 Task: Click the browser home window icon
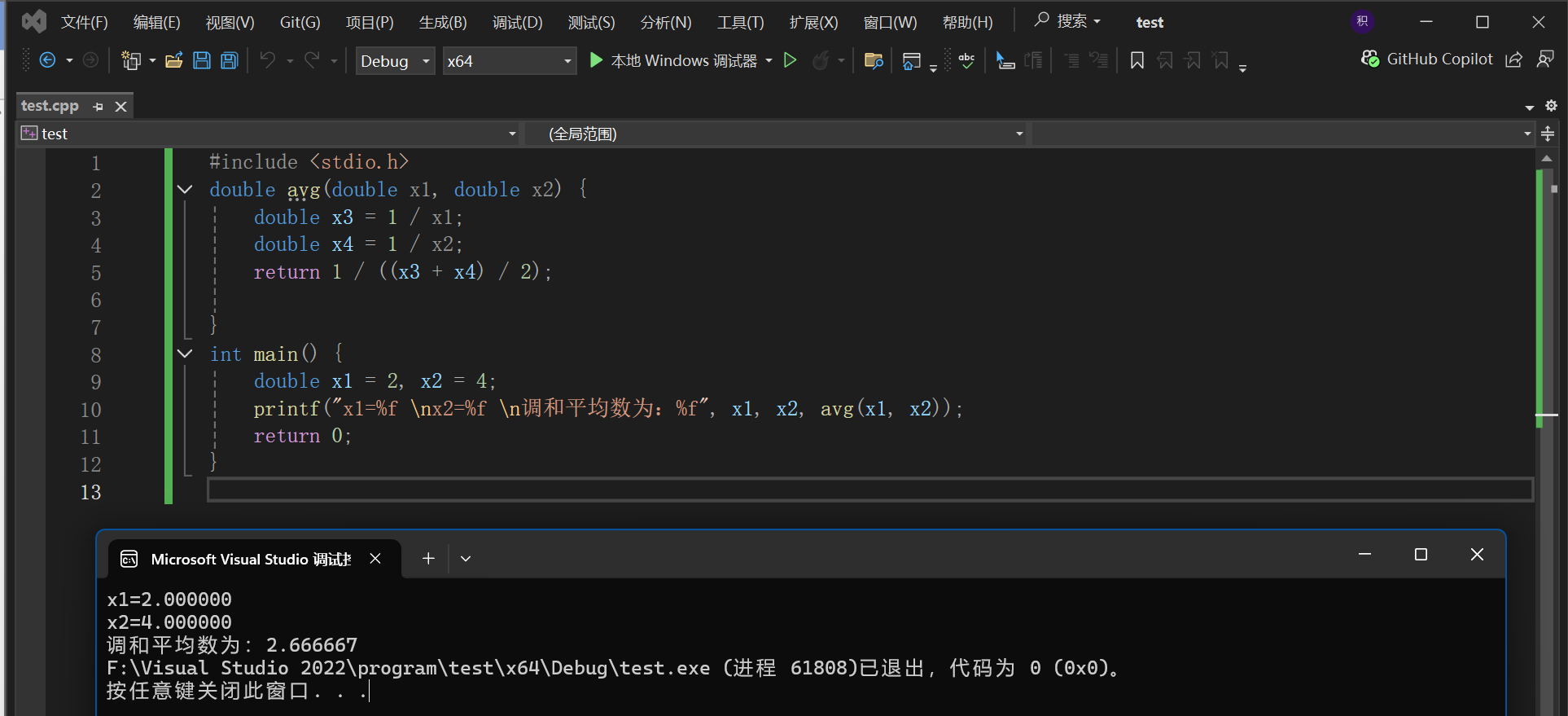[912, 61]
